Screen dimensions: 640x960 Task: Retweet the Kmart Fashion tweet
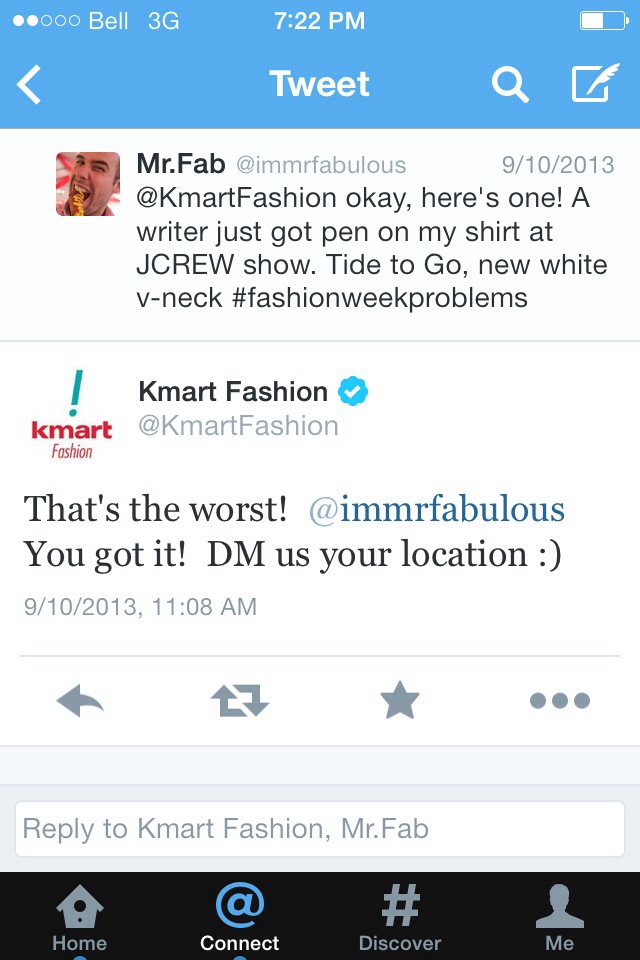pyautogui.click(x=240, y=701)
